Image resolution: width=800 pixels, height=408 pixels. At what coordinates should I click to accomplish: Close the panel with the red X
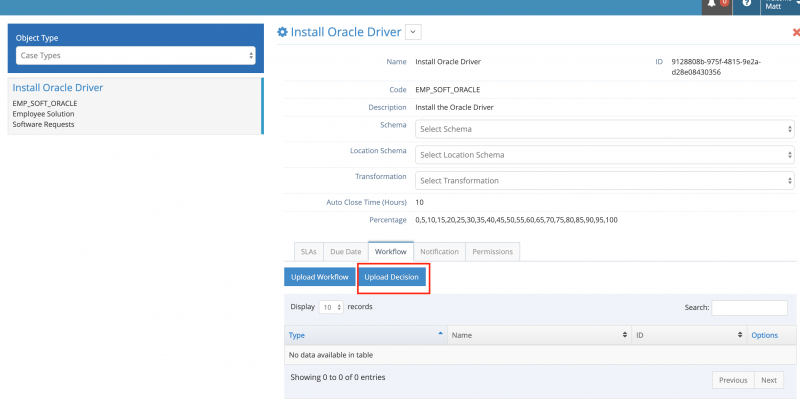coord(795,32)
